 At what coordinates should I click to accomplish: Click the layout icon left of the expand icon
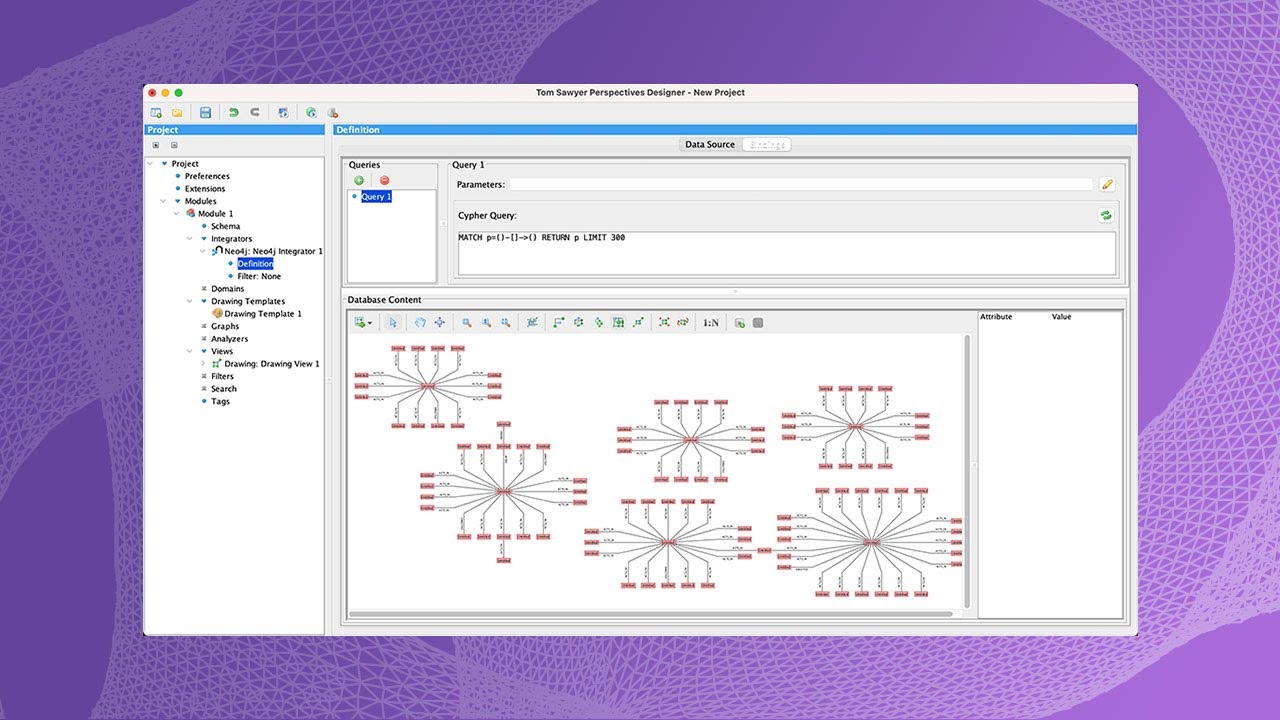point(638,322)
